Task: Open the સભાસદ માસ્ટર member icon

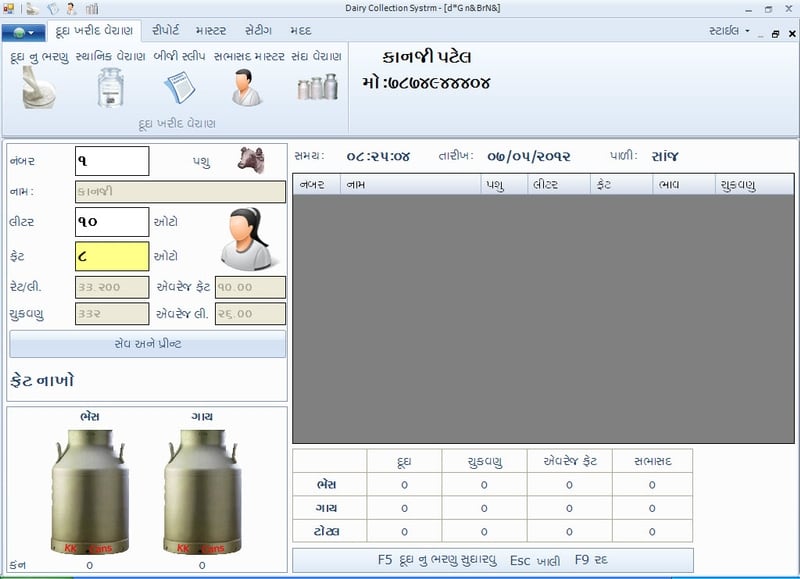Action: tap(246, 88)
